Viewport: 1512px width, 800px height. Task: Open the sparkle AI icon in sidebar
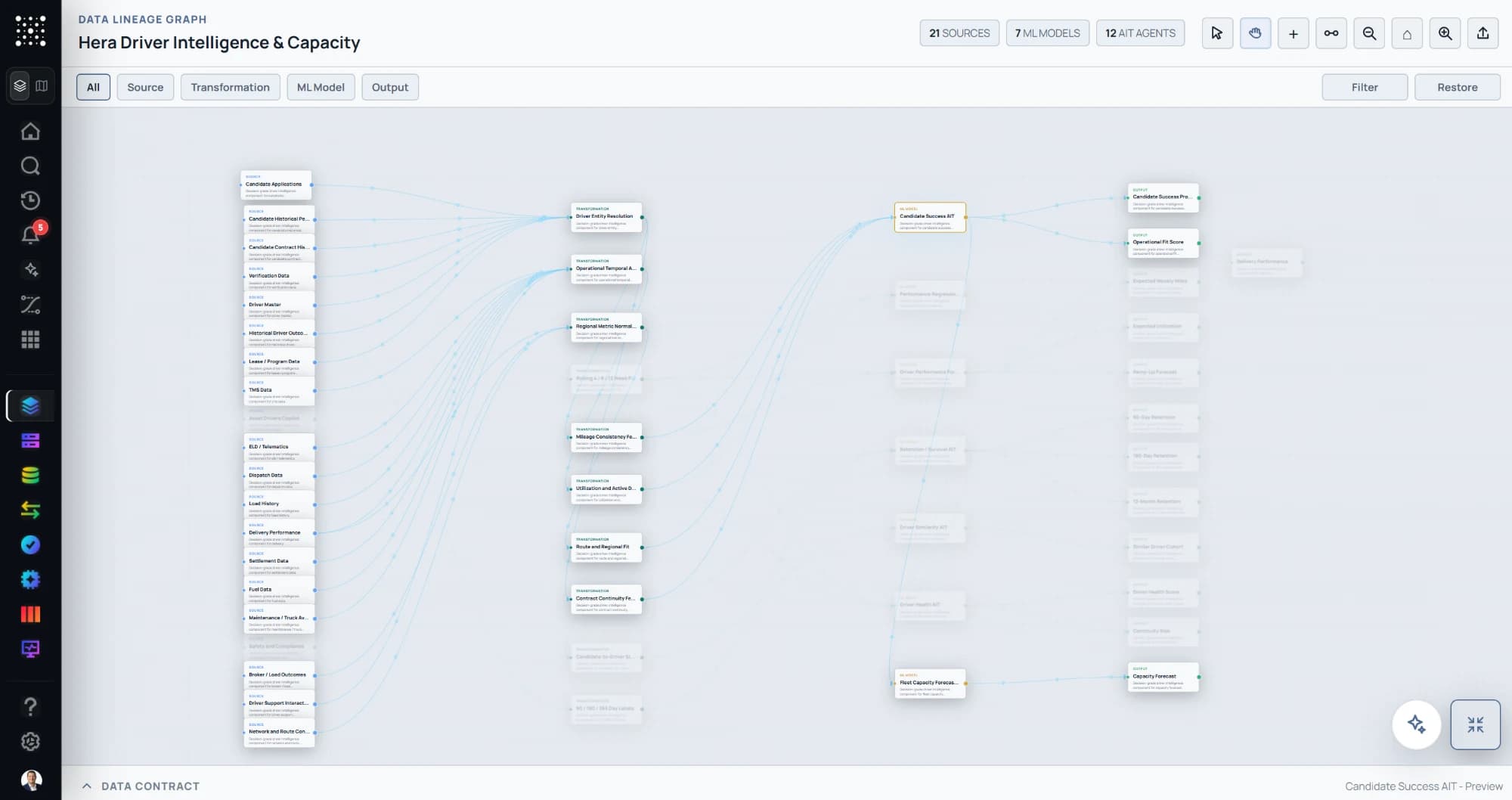pyautogui.click(x=30, y=270)
